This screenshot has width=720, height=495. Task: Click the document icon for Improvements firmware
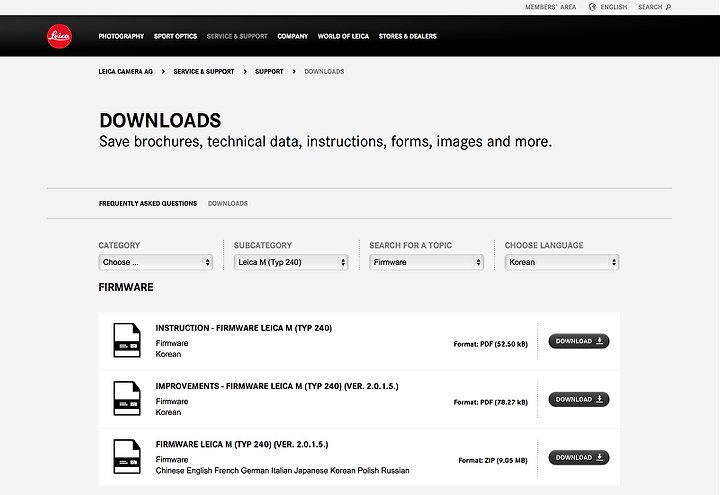pos(127,398)
